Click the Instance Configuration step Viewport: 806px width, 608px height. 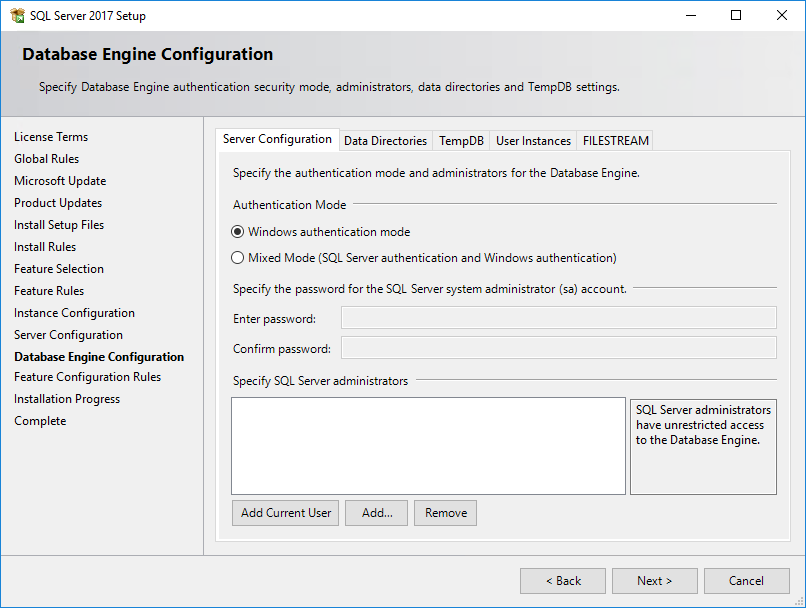tap(75, 313)
